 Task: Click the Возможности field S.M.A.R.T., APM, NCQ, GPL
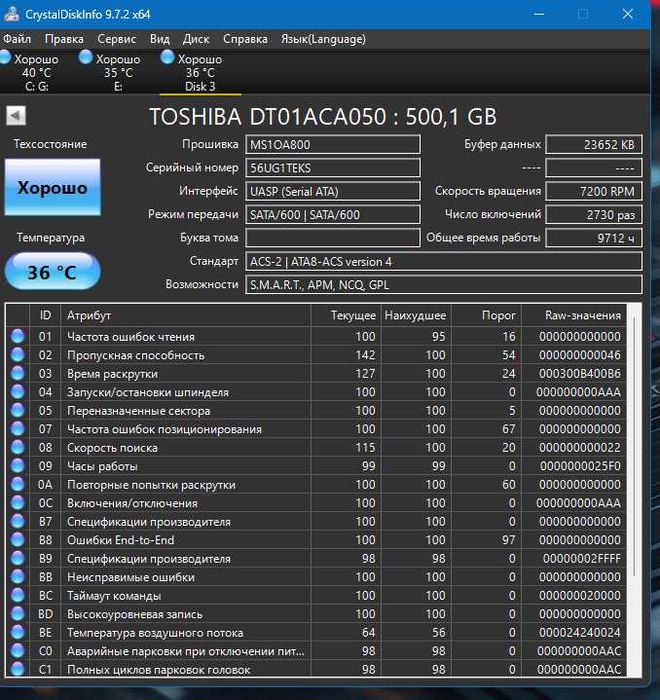[444, 285]
